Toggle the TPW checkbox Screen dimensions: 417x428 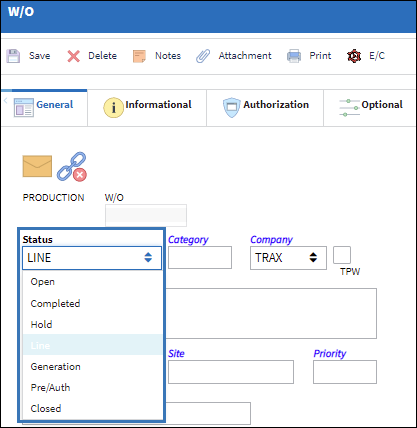pyautogui.click(x=342, y=255)
